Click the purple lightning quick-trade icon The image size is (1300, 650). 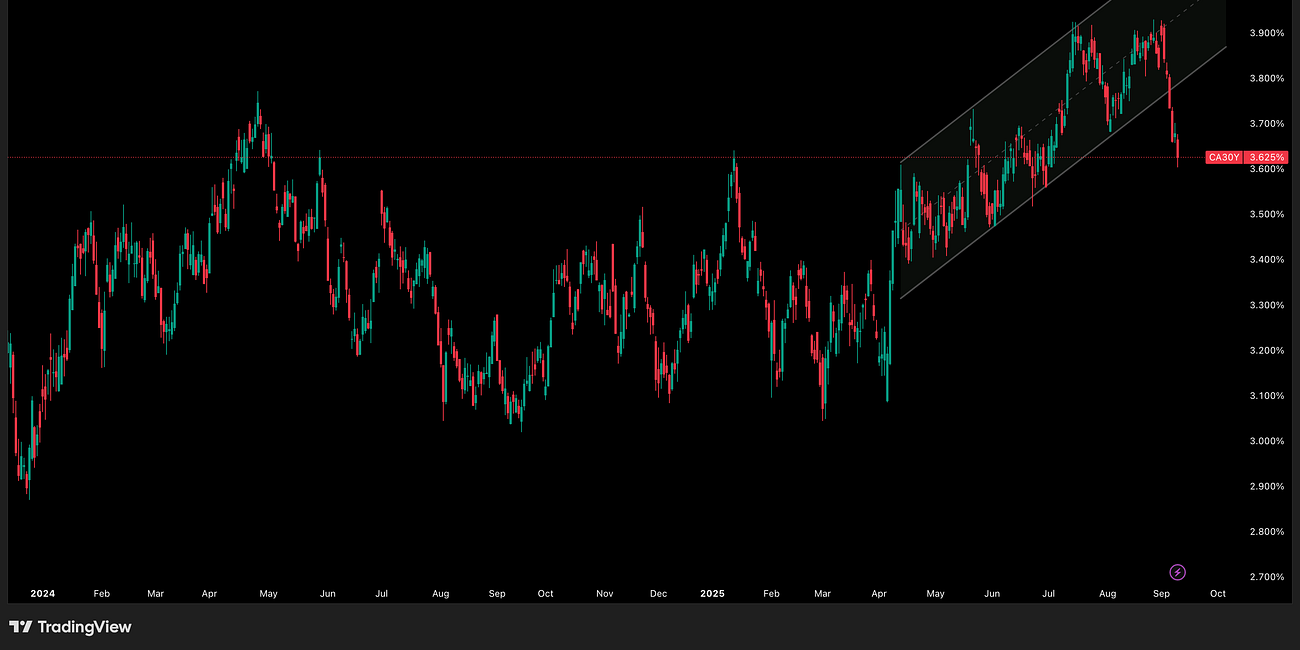(1178, 572)
